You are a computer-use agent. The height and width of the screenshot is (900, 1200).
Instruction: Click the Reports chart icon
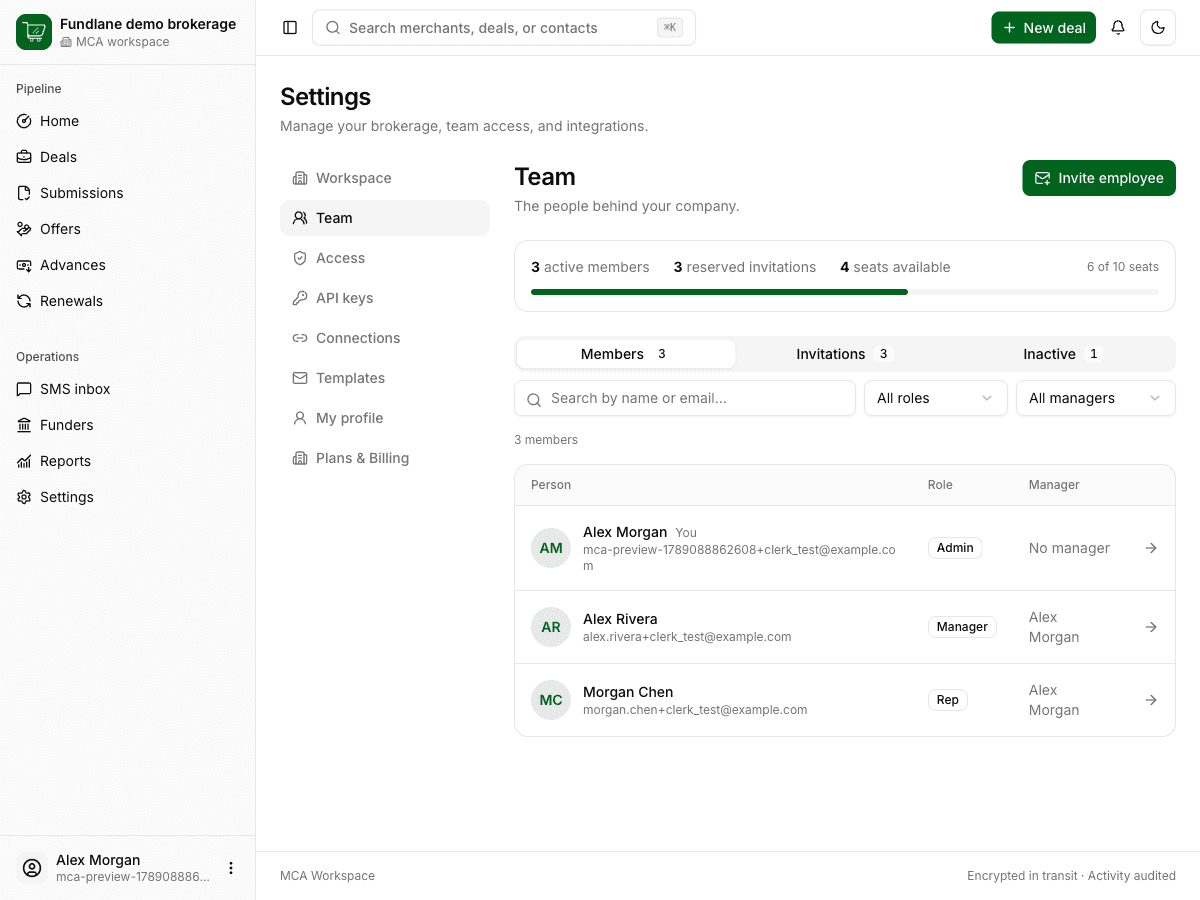(x=24, y=461)
